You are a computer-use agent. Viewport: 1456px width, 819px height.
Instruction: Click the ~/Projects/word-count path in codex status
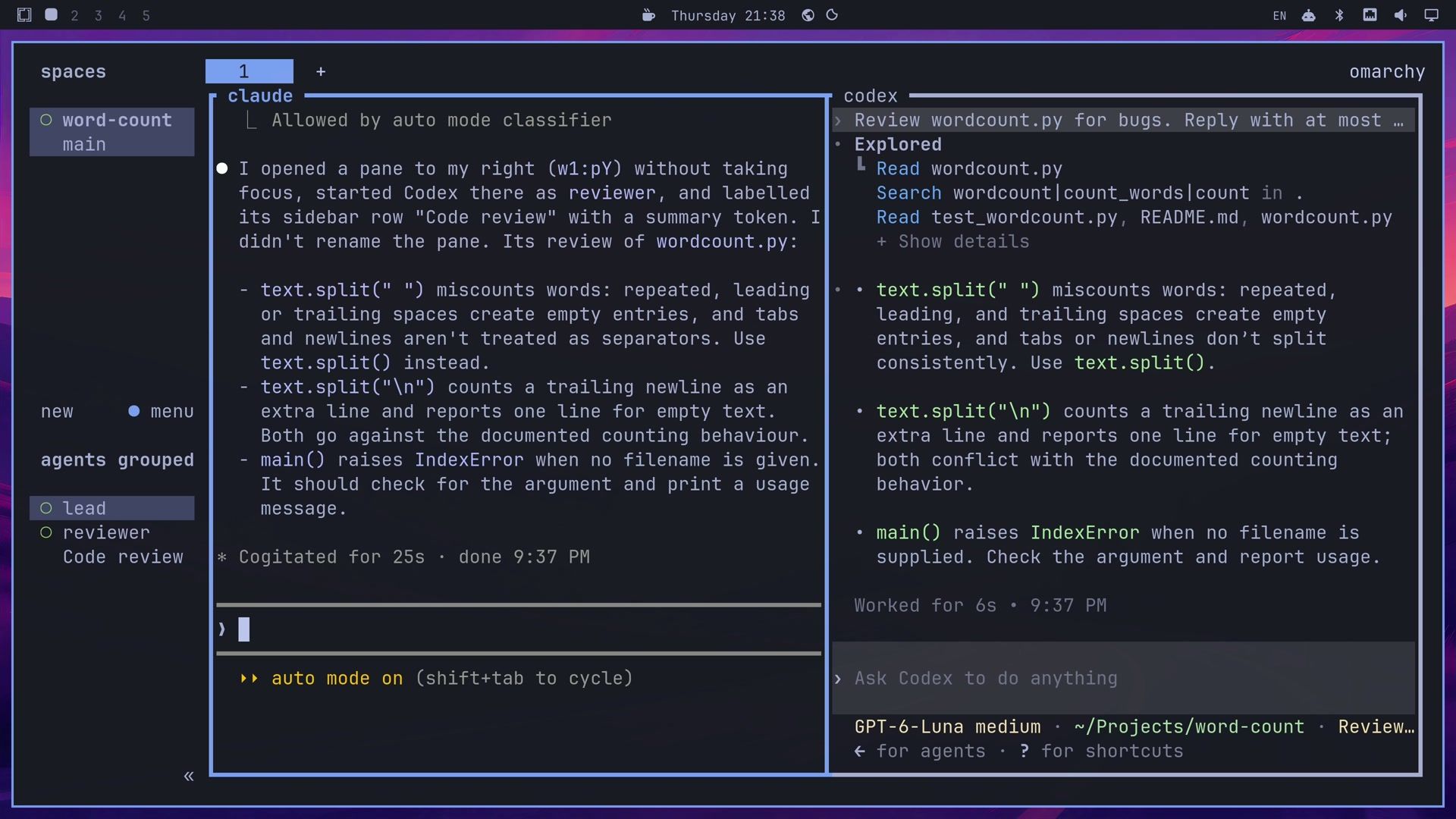(x=1189, y=726)
